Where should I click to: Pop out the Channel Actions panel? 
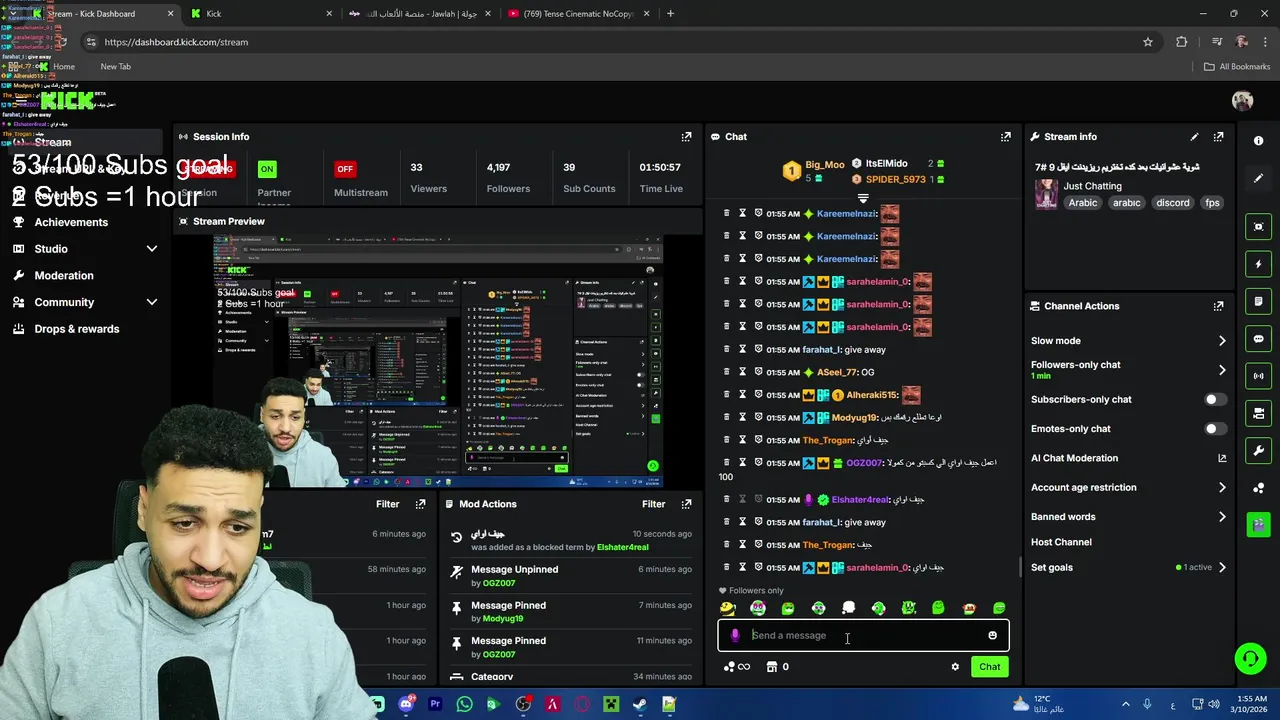click(1218, 306)
